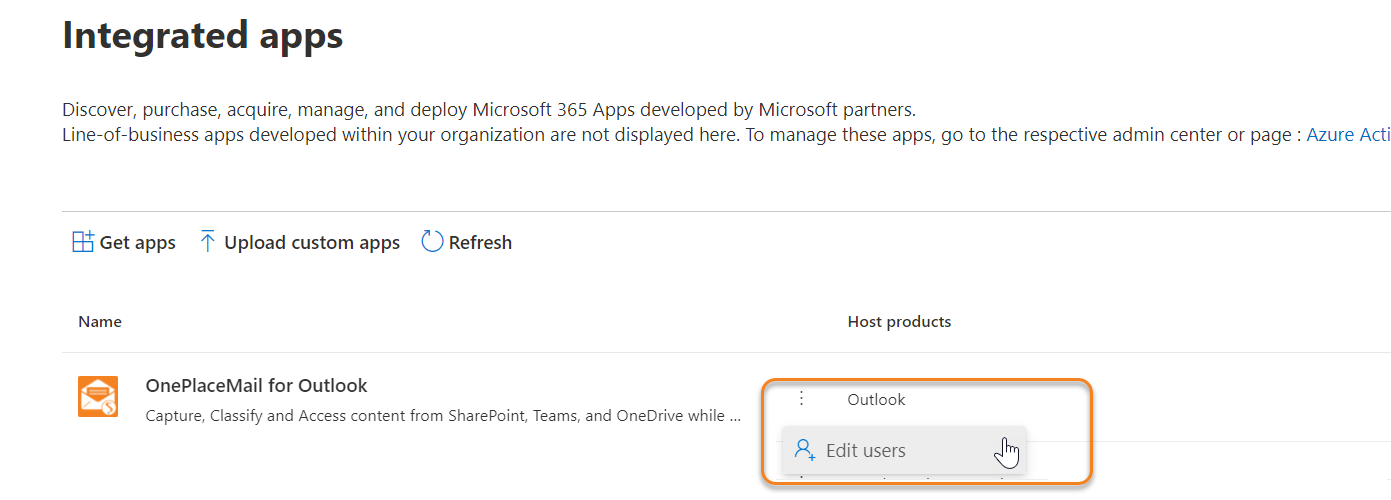This screenshot has height=500, width=1391.
Task: Choose Edit users from the context menu
Action: tap(865, 451)
